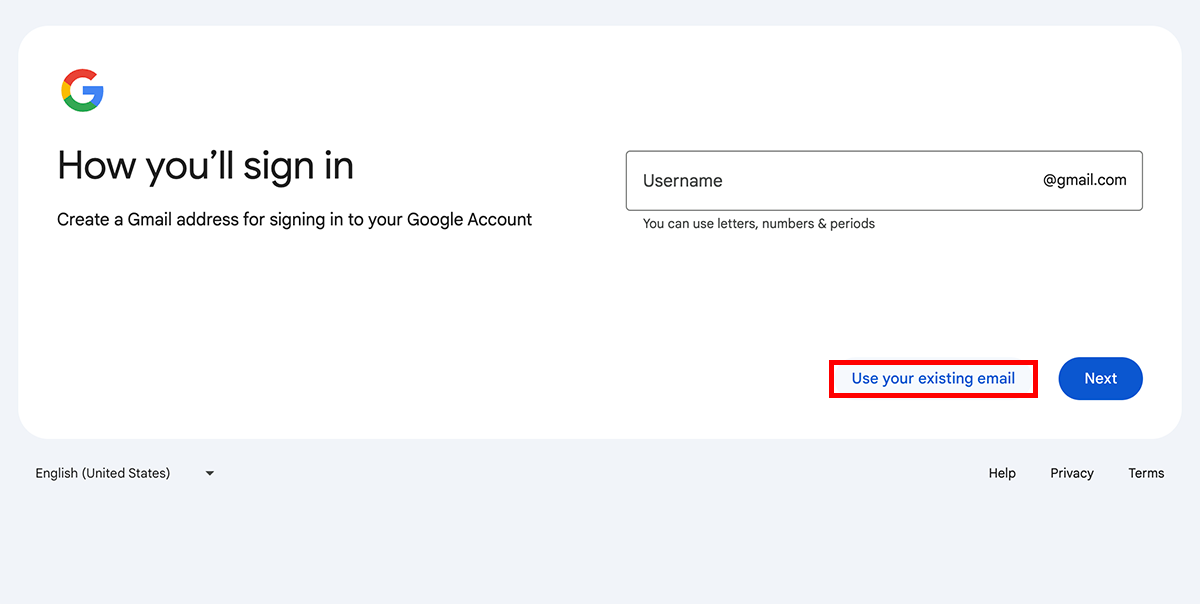Focus the Username input field

click(x=884, y=181)
